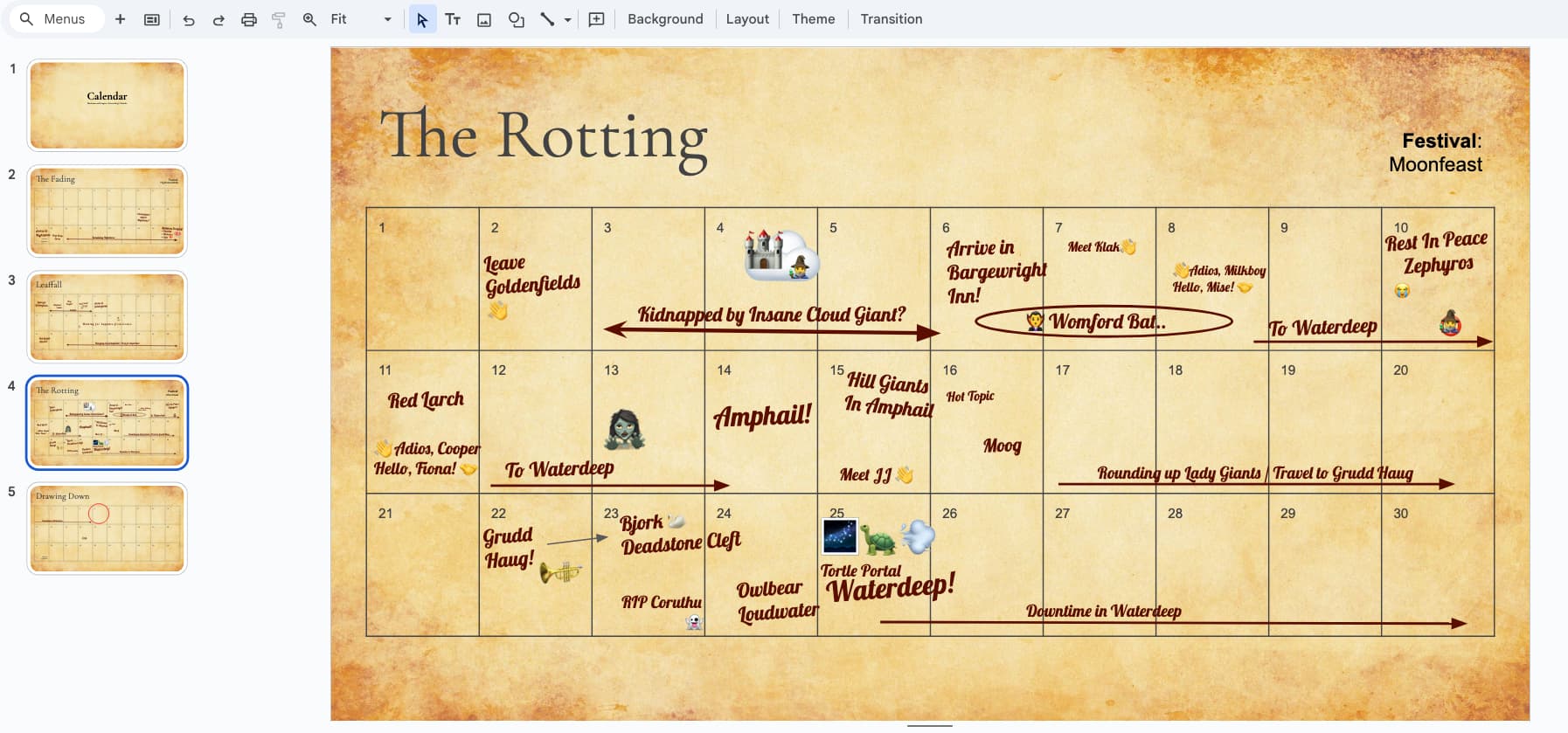Select the starry night image on day 25
The height and width of the screenshot is (733, 1568).
tap(840, 536)
